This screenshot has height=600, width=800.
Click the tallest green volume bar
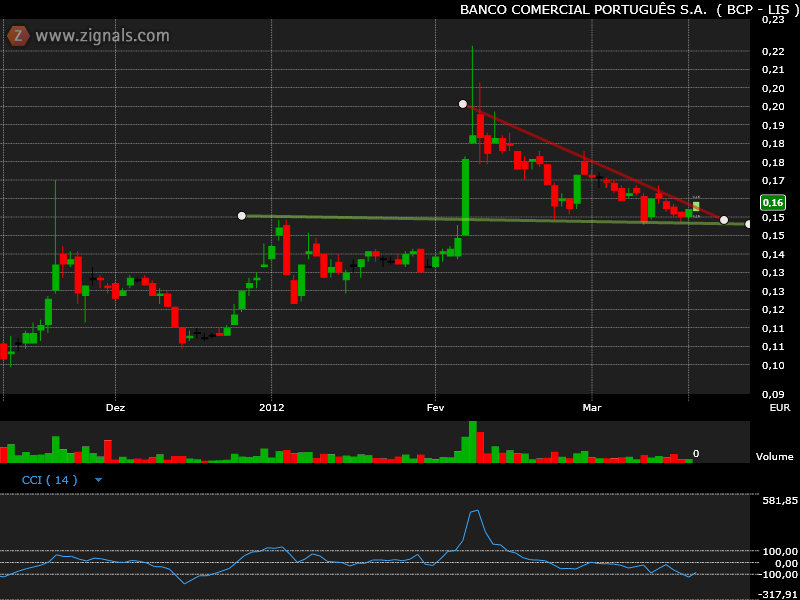coord(472,442)
